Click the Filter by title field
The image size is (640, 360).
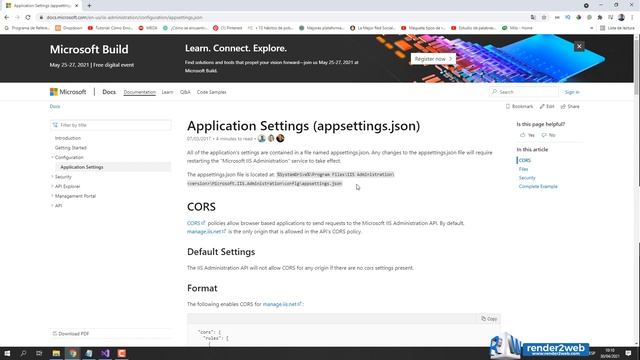(x=111, y=125)
